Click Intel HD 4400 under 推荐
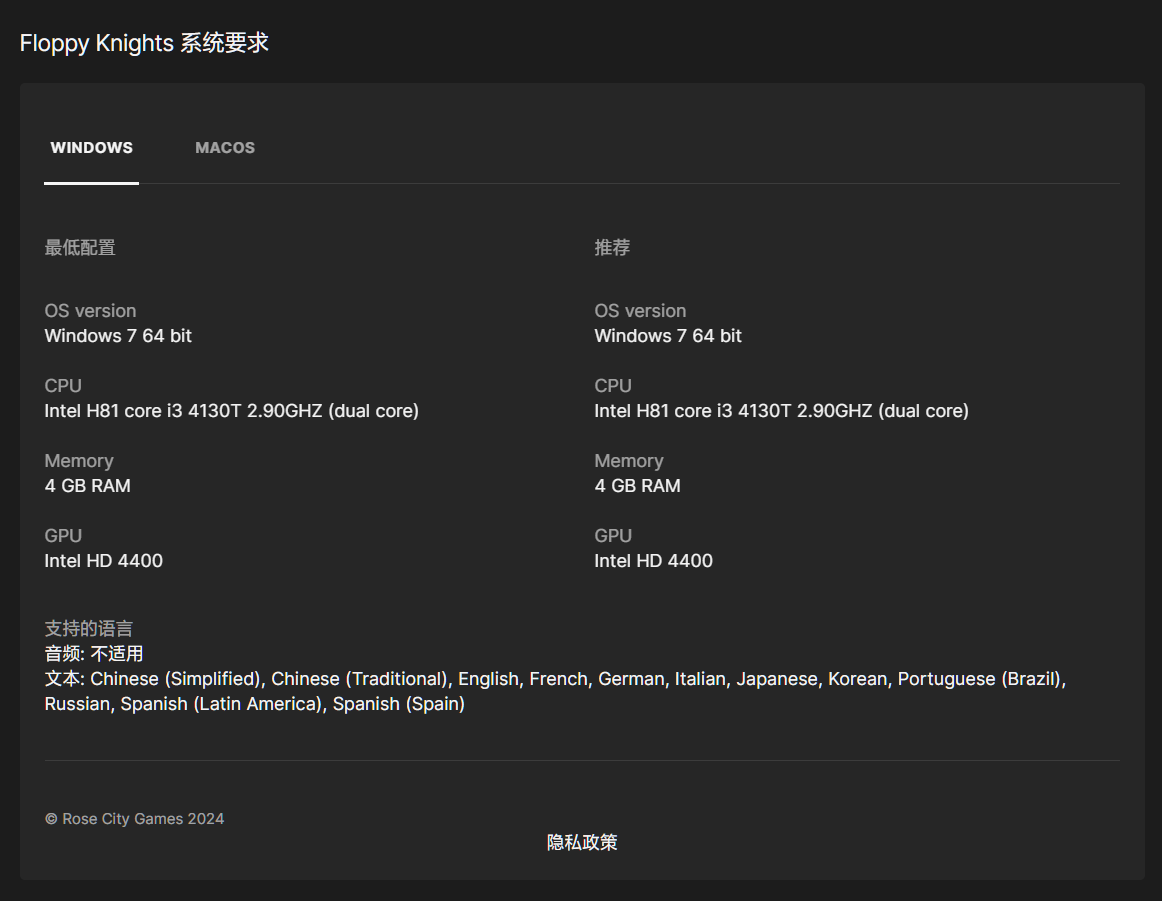Screen dimensions: 1162x901 (654, 561)
